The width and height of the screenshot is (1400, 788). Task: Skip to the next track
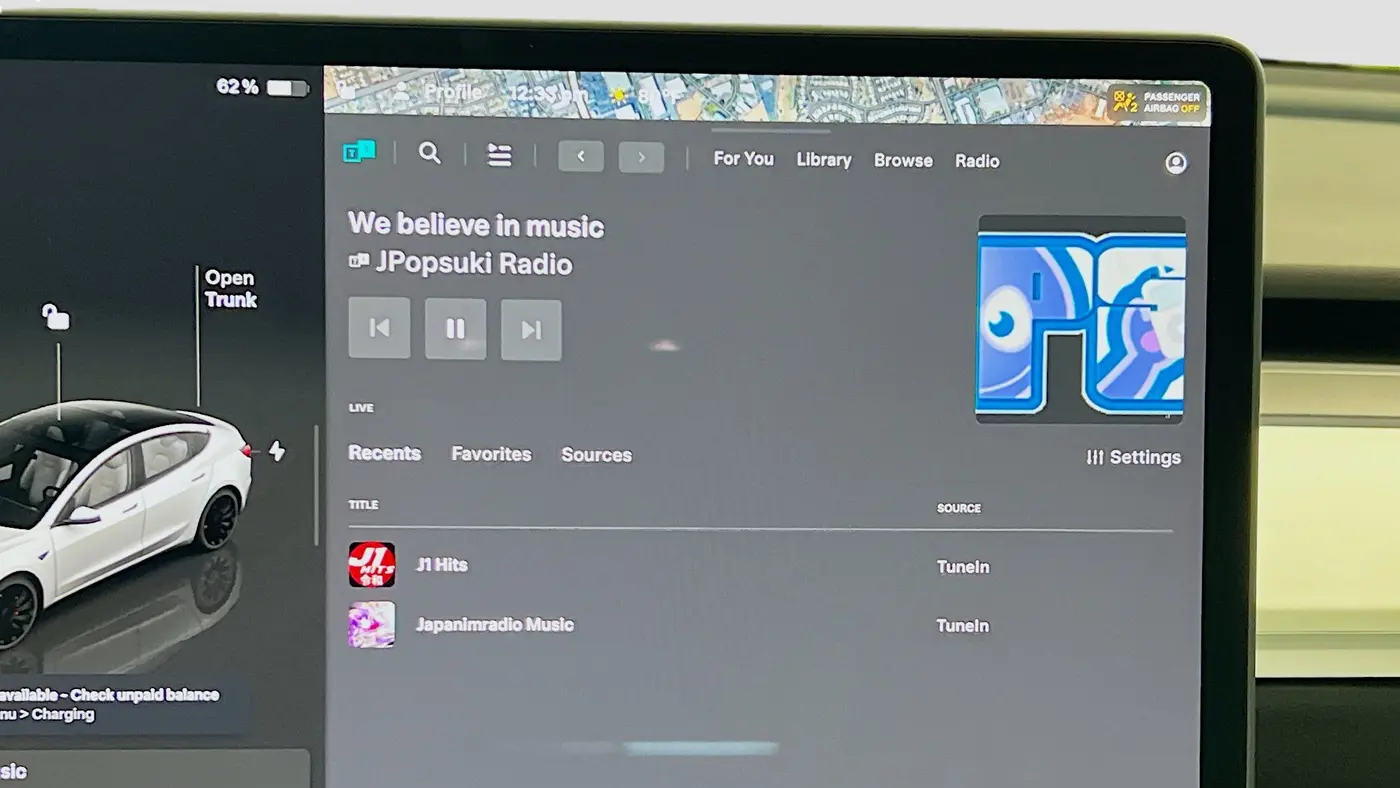coord(531,329)
